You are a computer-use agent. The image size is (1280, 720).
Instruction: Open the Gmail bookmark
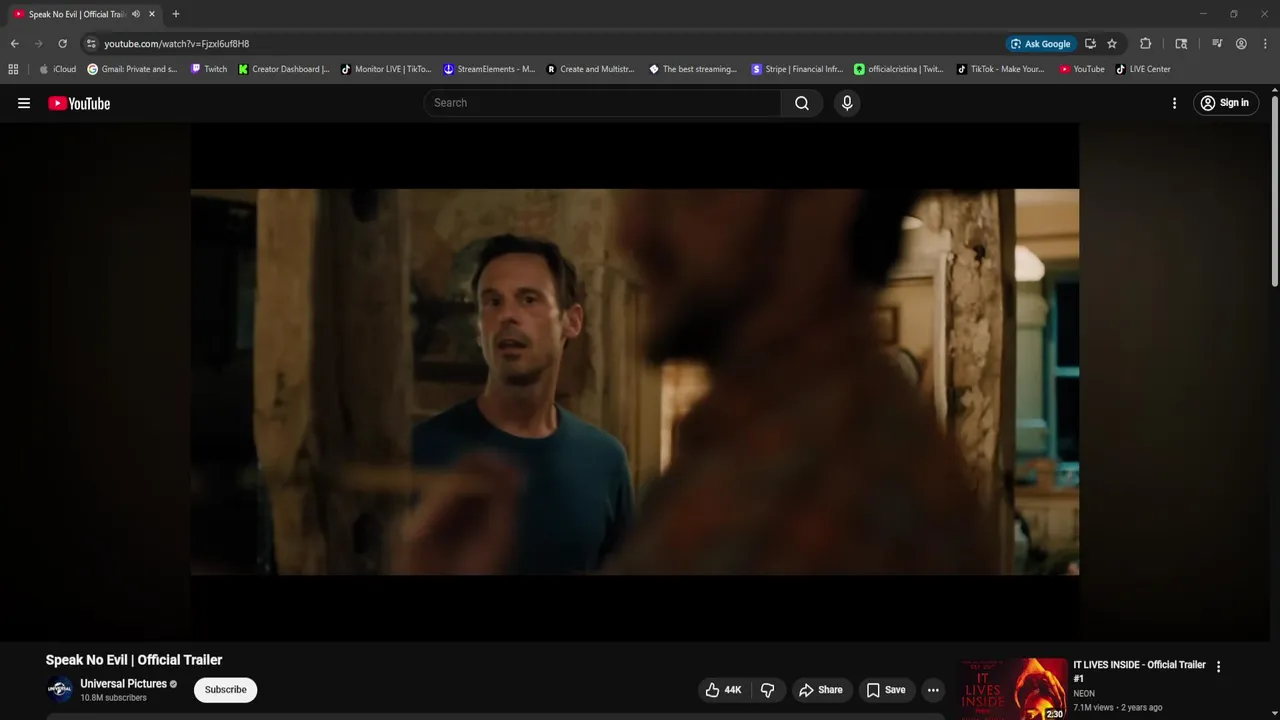[x=132, y=69]
